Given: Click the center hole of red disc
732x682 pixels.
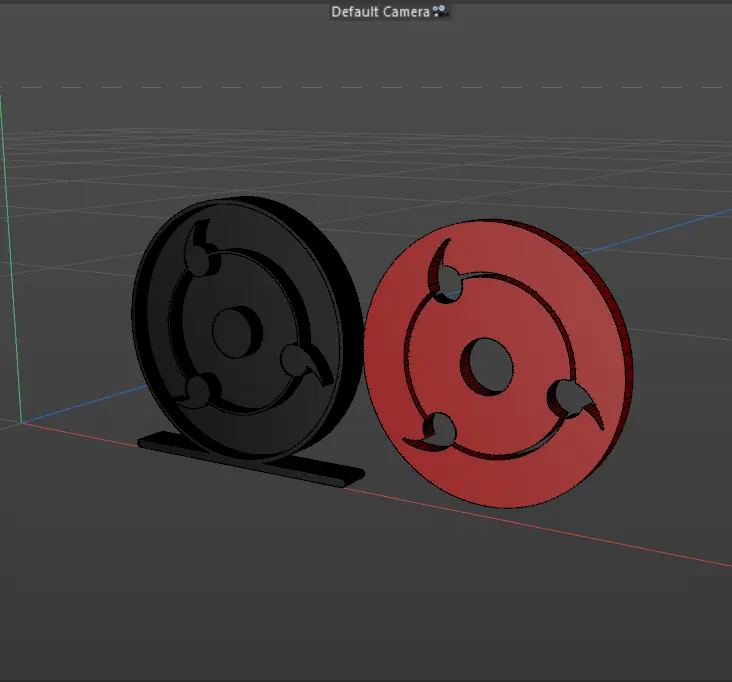Looking at the screenshot, I should click(488, 363).
